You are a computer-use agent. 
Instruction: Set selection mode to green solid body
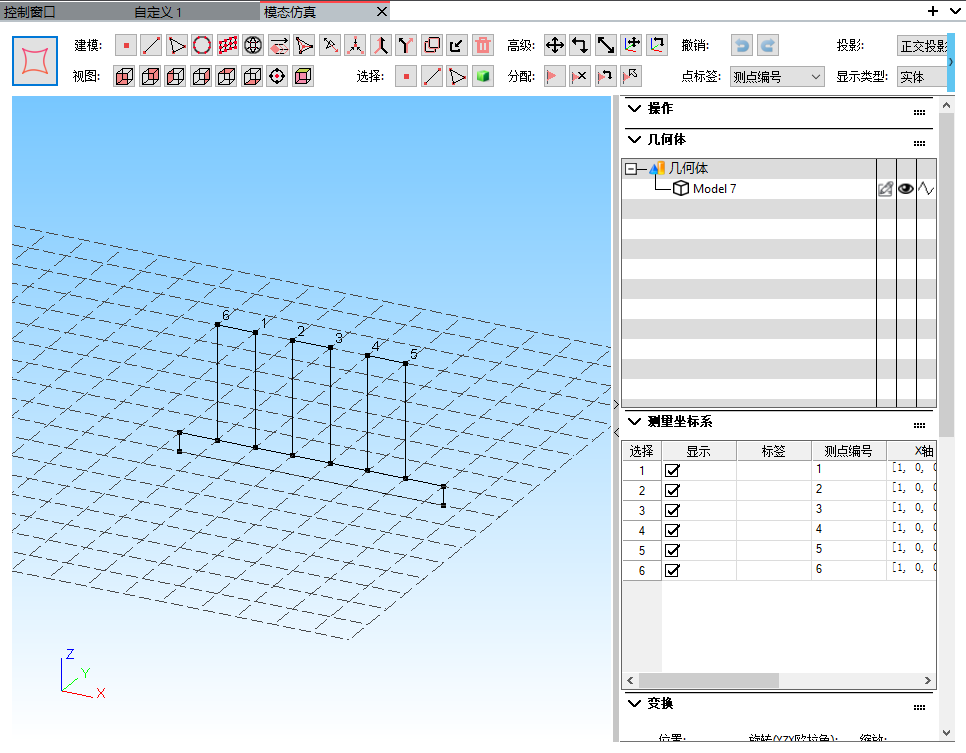click(x=483, y=76)
